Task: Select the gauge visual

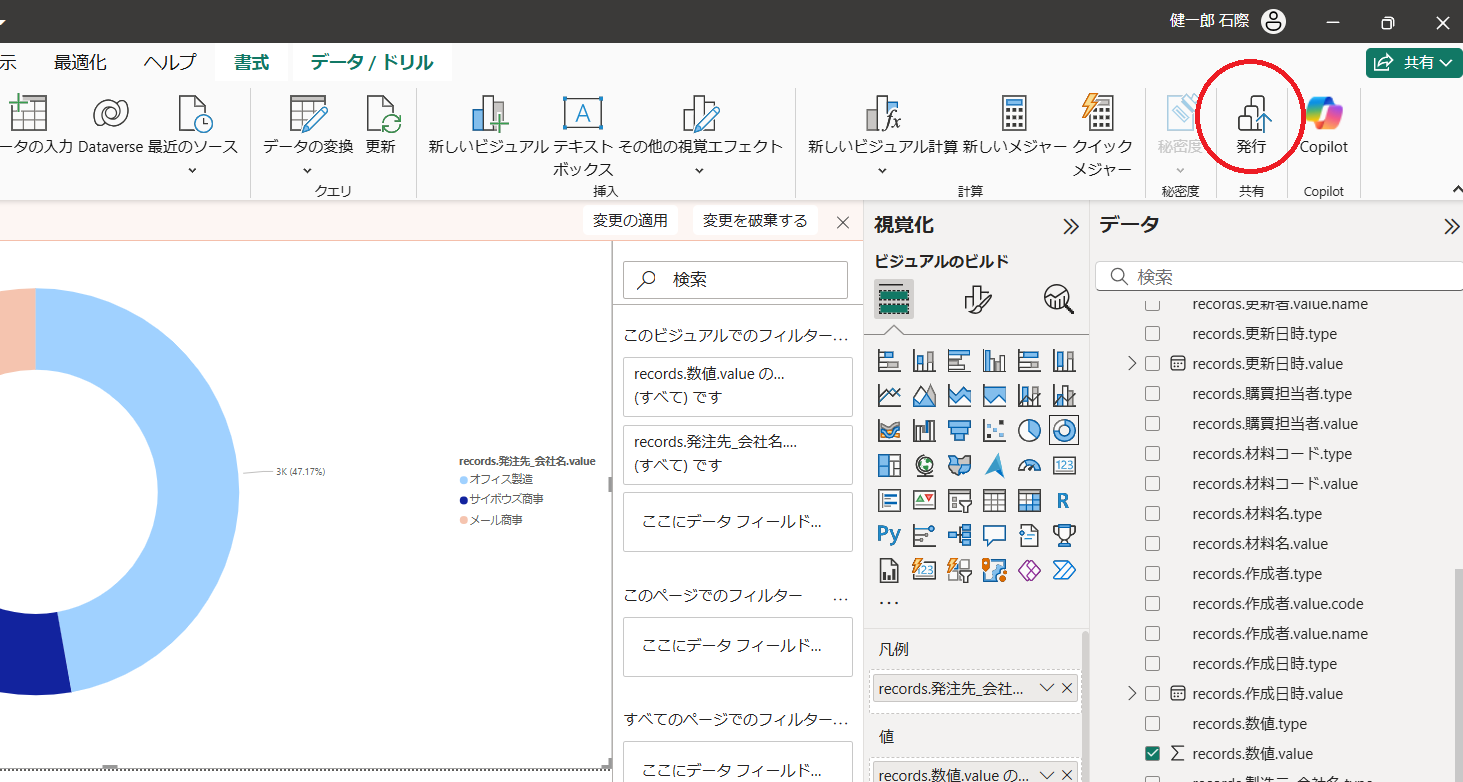Action: [x=1029, y=465]
